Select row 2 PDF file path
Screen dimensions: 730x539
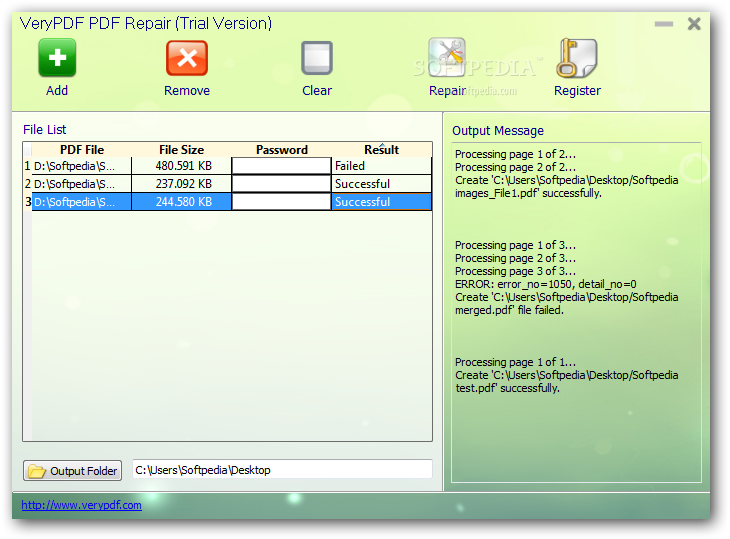coord(82,184)
